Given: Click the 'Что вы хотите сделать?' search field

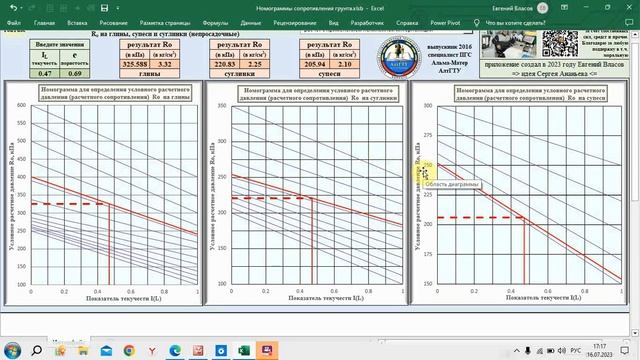Looking at the screenshot, I should coord(515,23).
